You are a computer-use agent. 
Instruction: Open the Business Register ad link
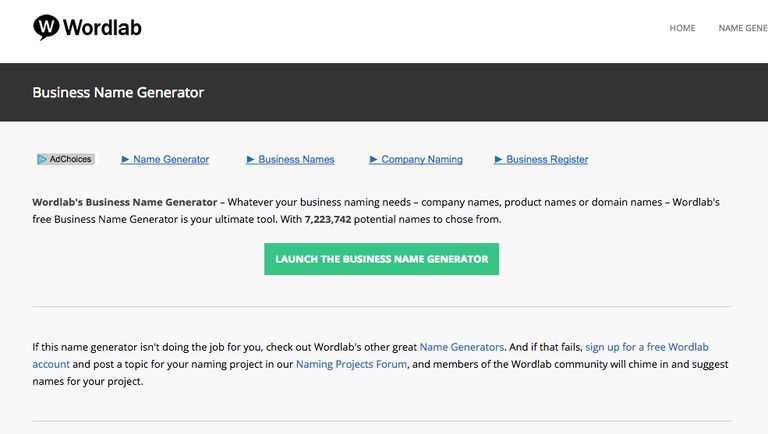click(x=547, y=159)
